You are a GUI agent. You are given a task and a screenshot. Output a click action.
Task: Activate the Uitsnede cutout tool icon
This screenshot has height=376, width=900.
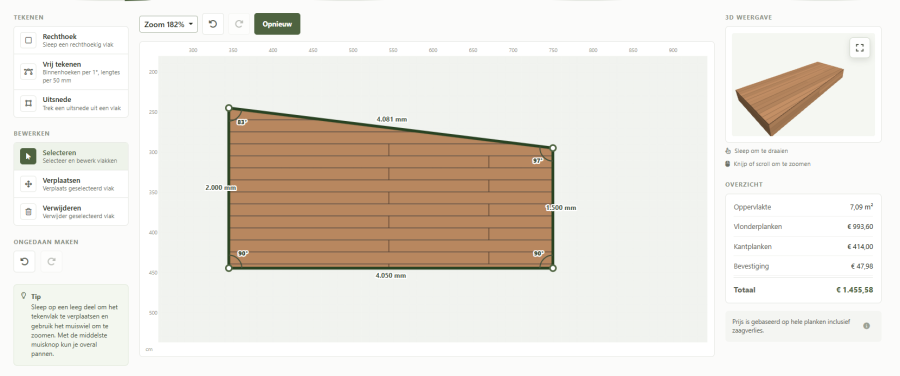point(28,103)
